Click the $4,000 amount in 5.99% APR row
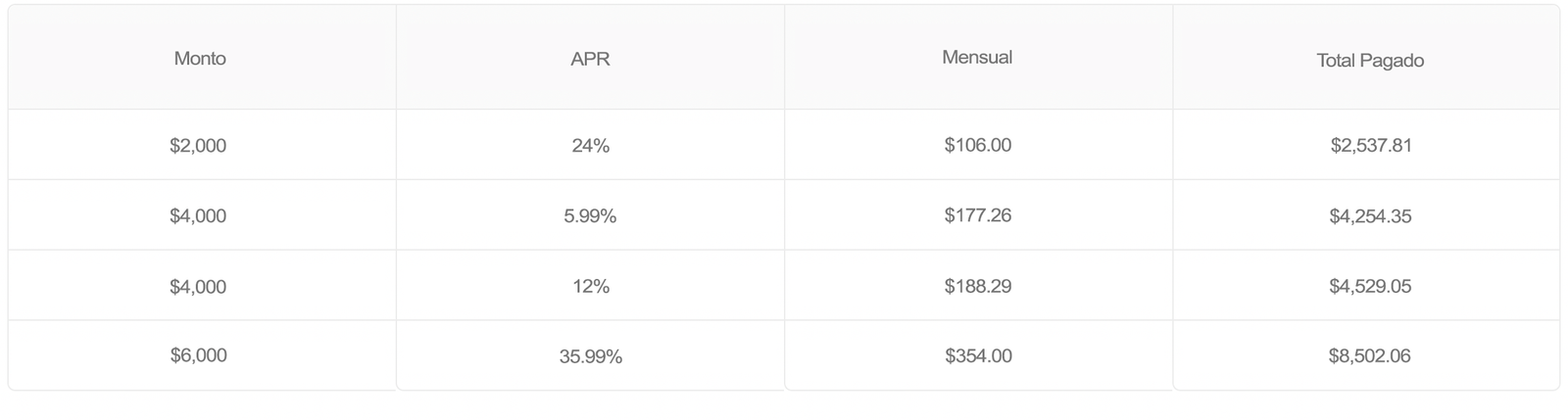The width and height of the screenshot is (1568, 420). pyautogui.click(x=198, y=216)
